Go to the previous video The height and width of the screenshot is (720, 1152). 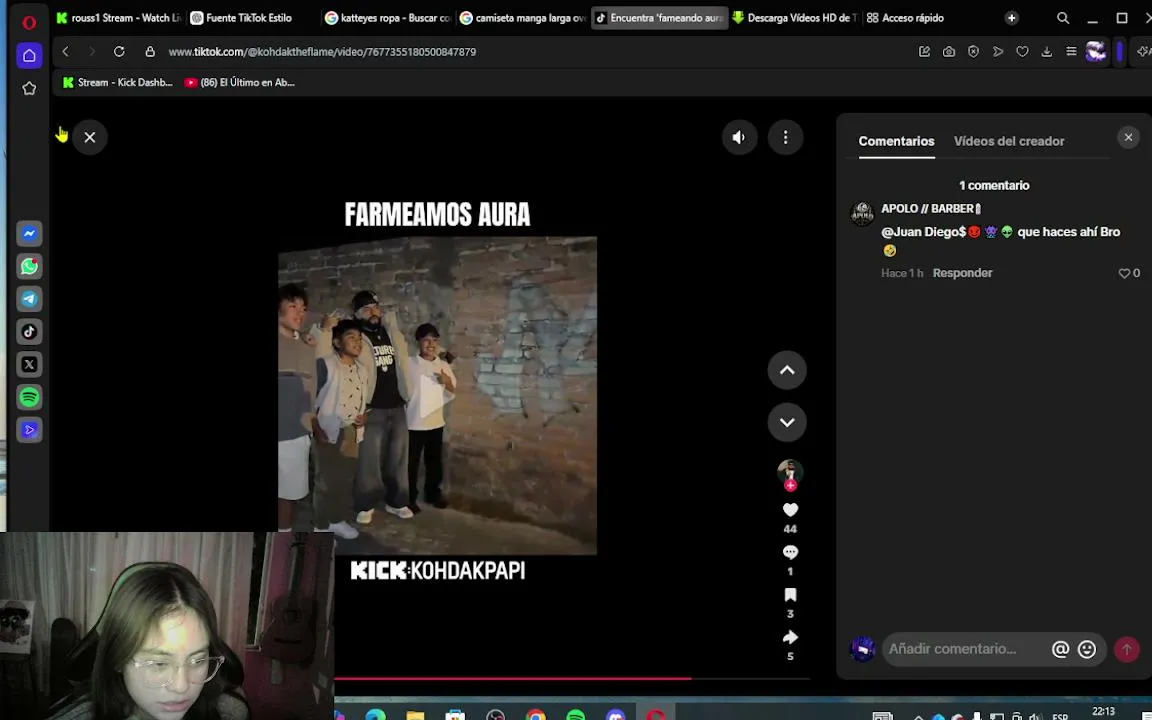(x=787, y=370)
